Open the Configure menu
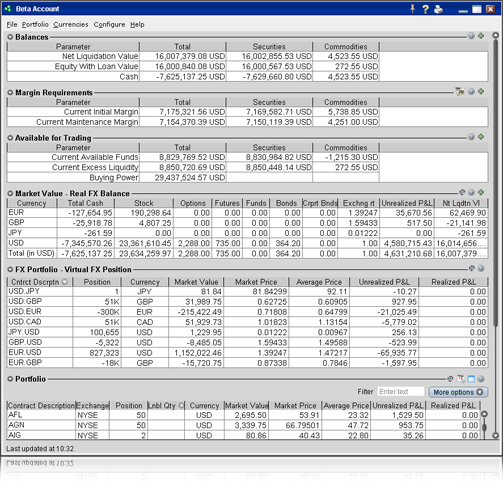This screenshot has width=504, height=488. (109, 24)
